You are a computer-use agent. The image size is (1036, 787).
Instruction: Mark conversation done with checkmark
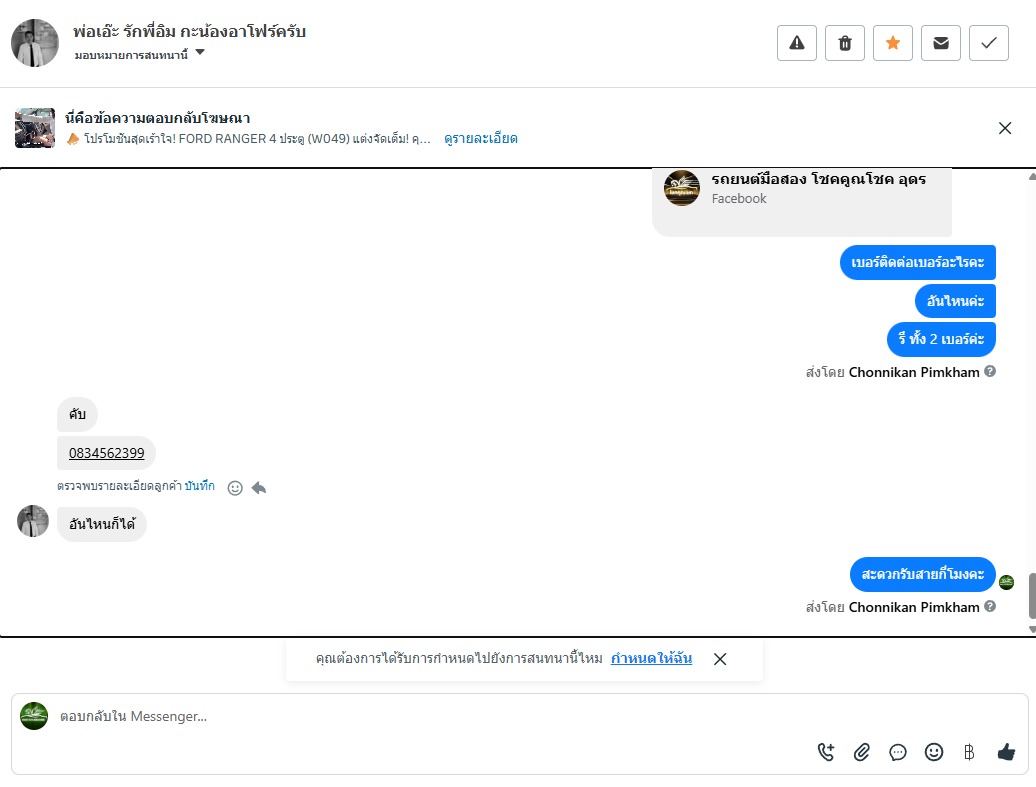989,43
